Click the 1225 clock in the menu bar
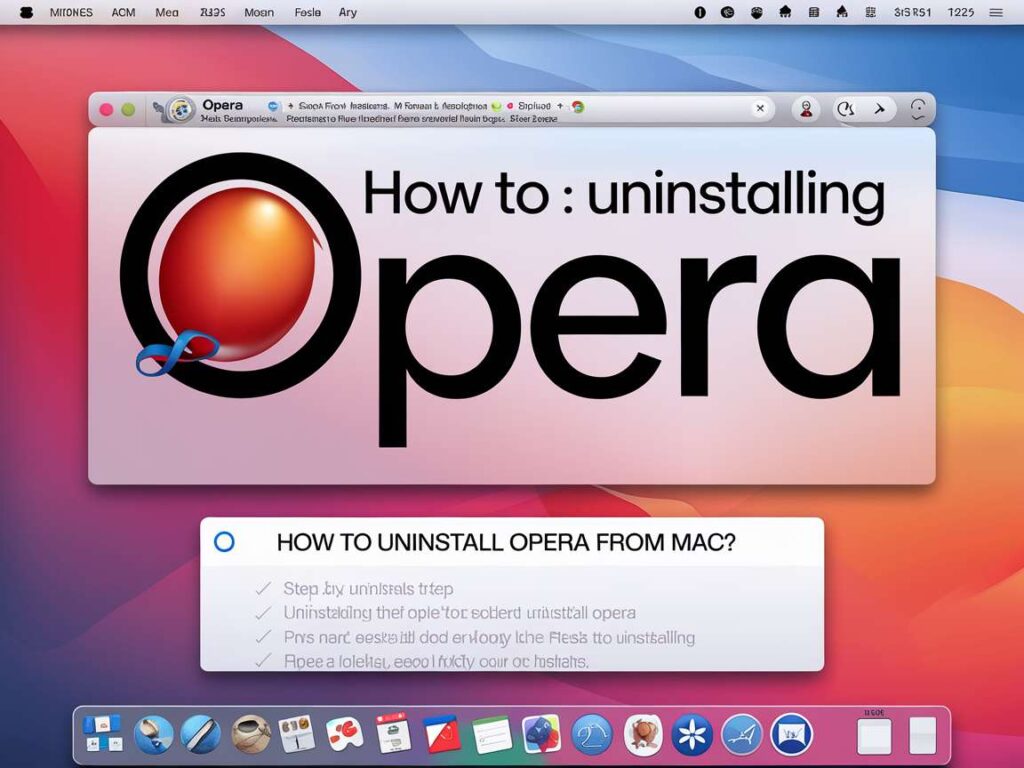The image size is (1024, 768). [960, 12]
